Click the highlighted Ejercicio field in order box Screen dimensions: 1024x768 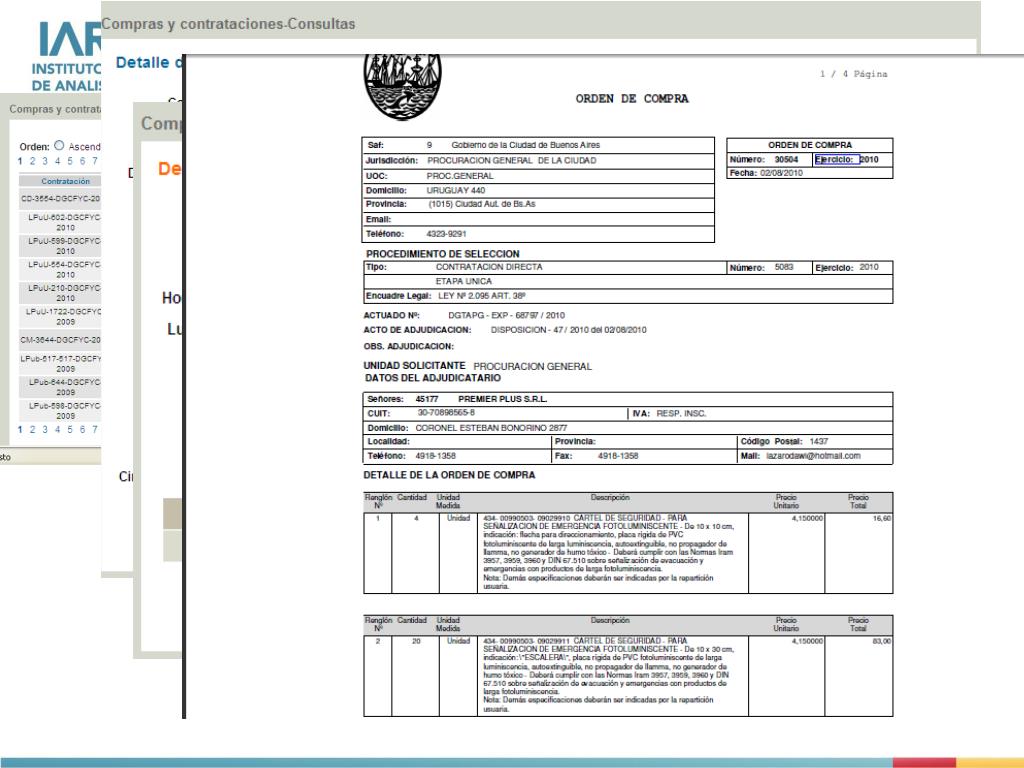tap(837, 159)
